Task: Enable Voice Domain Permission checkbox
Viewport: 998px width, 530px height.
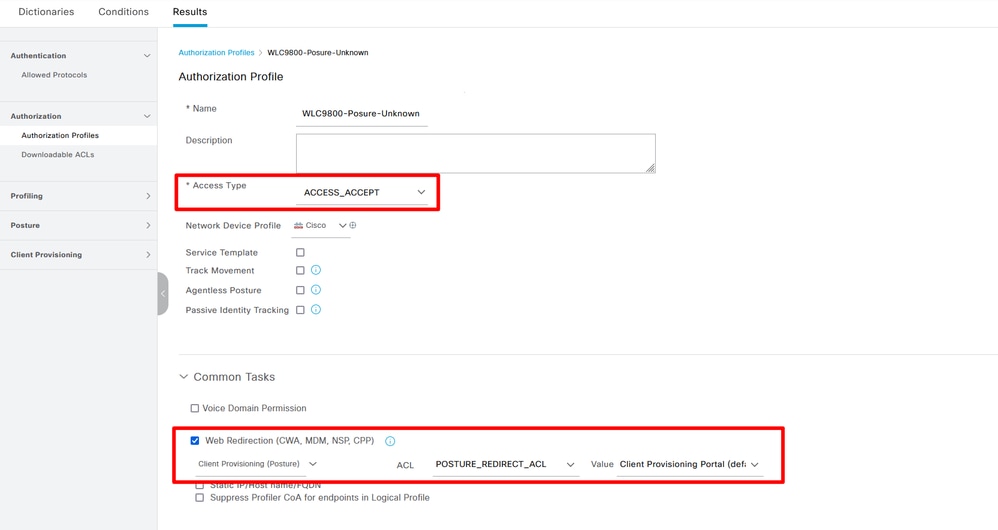Action: click(x=195, y=408)
